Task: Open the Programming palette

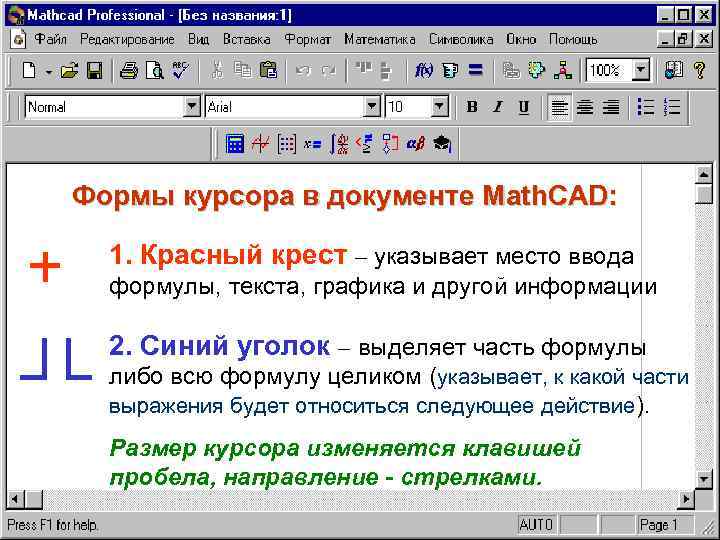Action: coord(390,144)
